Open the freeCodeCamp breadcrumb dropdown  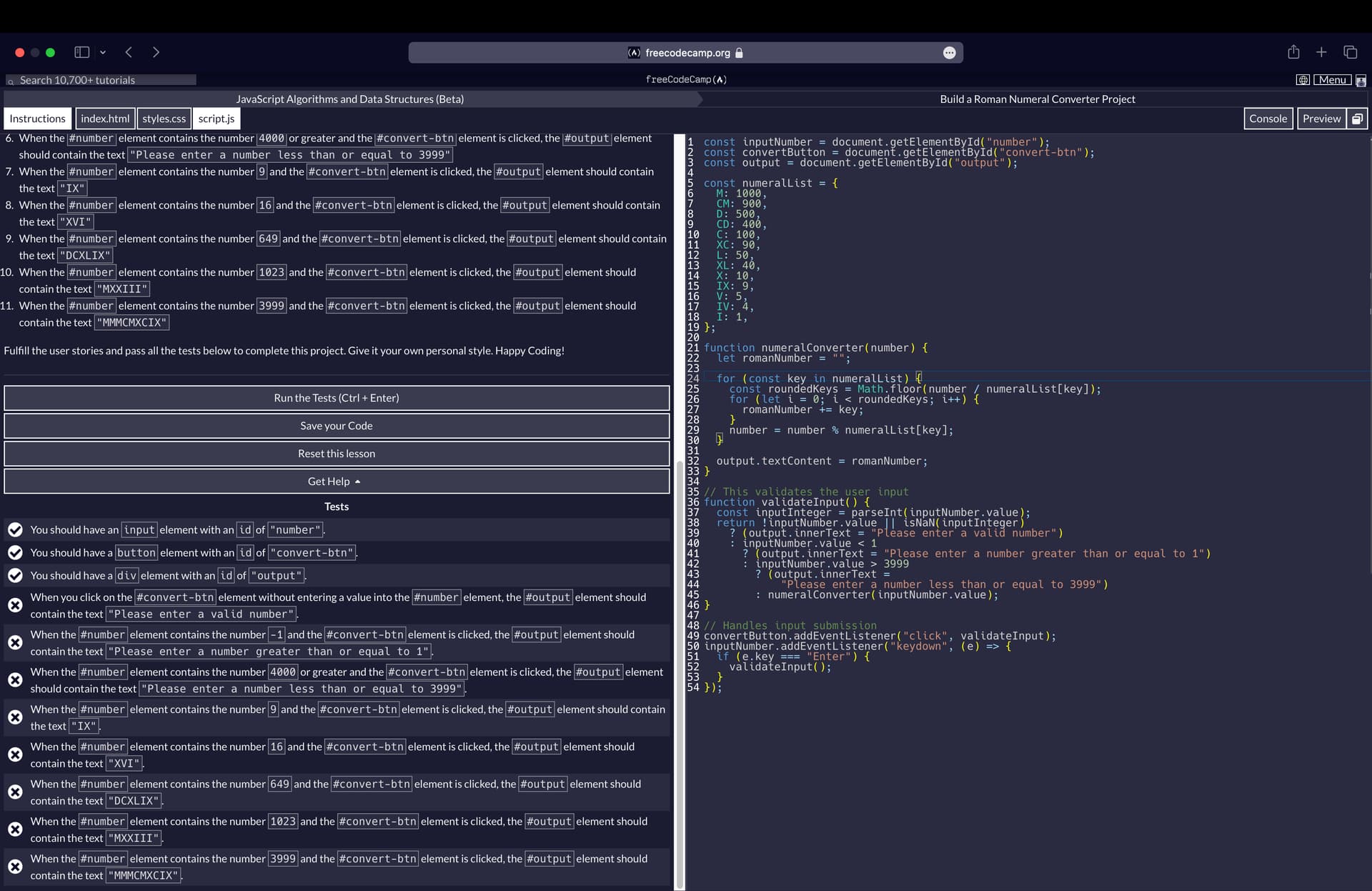685,79
